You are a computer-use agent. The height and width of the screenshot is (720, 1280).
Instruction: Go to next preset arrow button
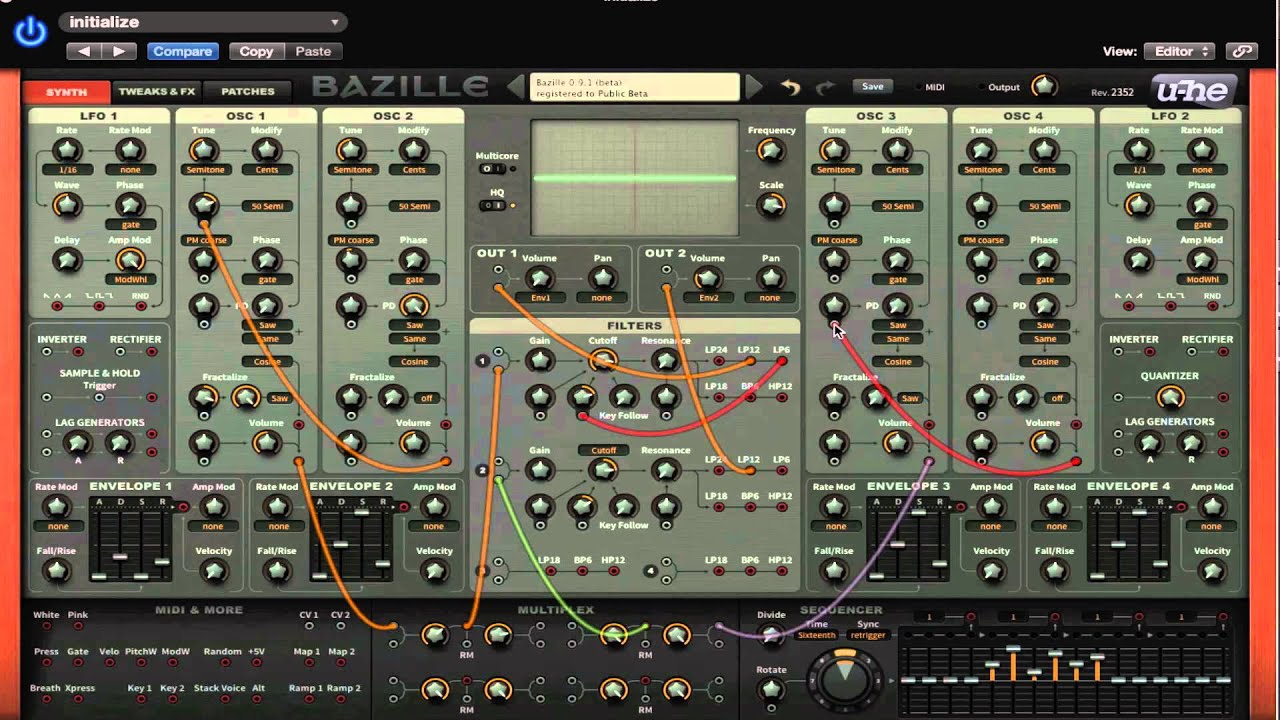[x=119, y=51]
